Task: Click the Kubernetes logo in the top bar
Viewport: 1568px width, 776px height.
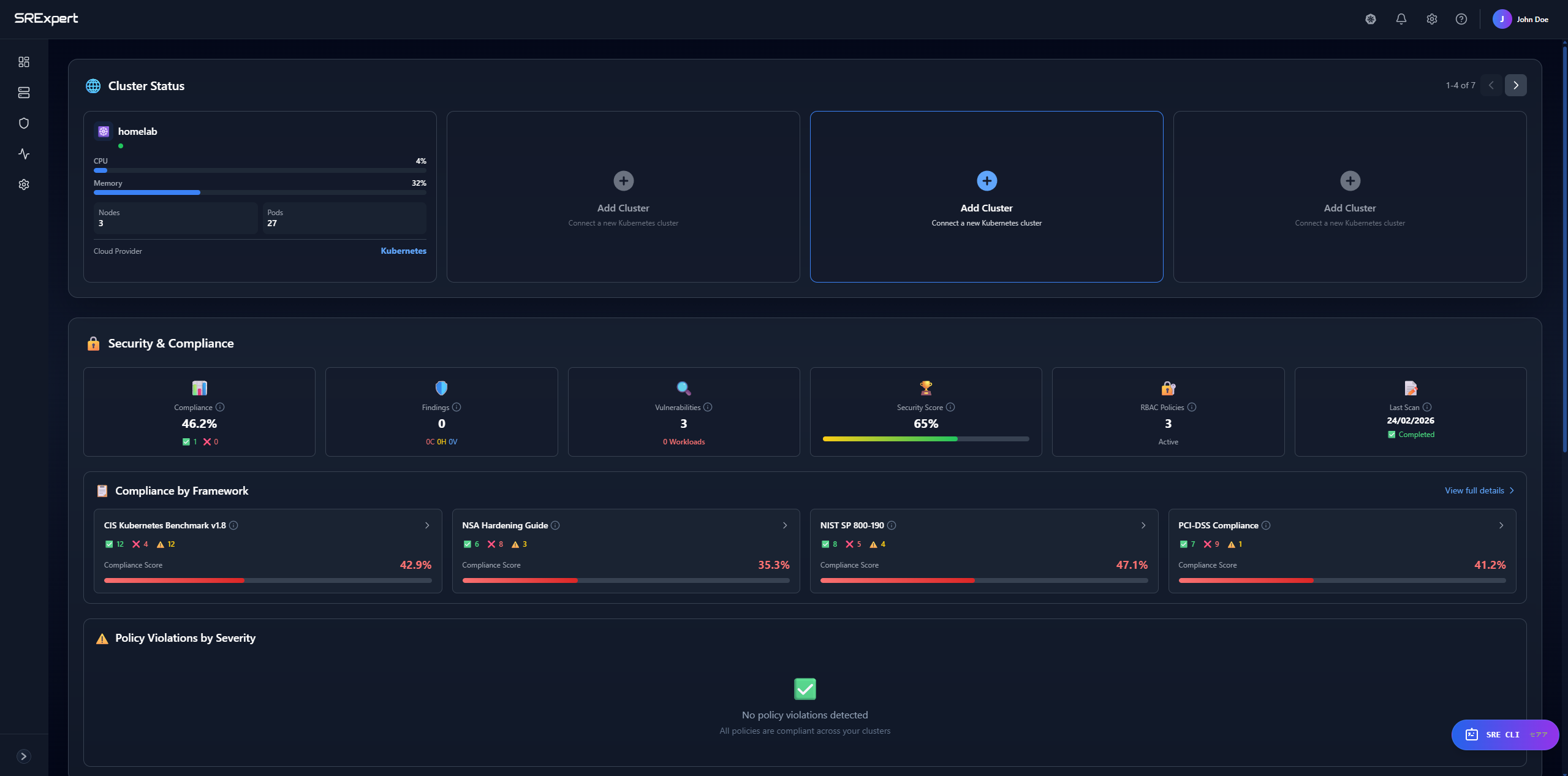Action: tap(1371, 19)
